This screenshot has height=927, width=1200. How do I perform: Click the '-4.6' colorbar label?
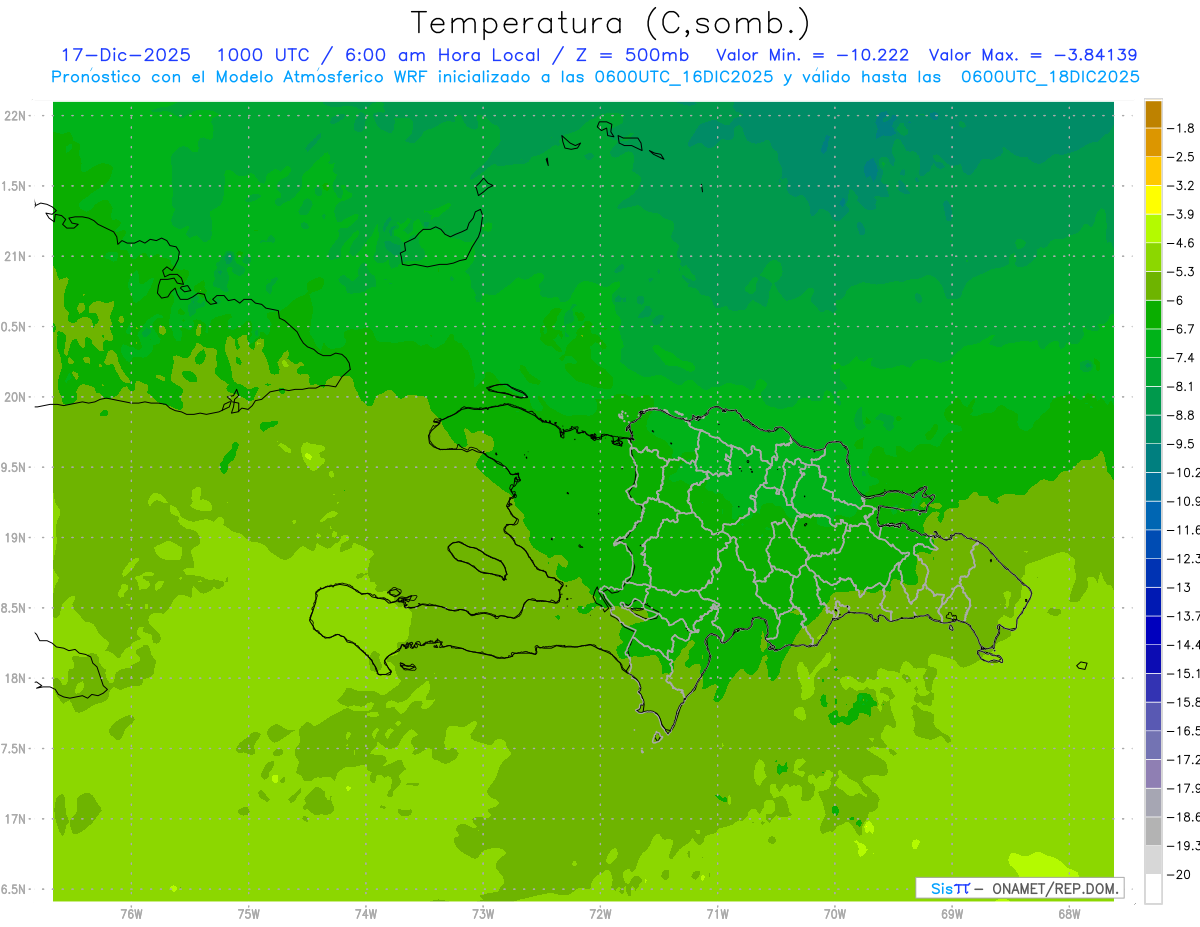pos(1182,243)
